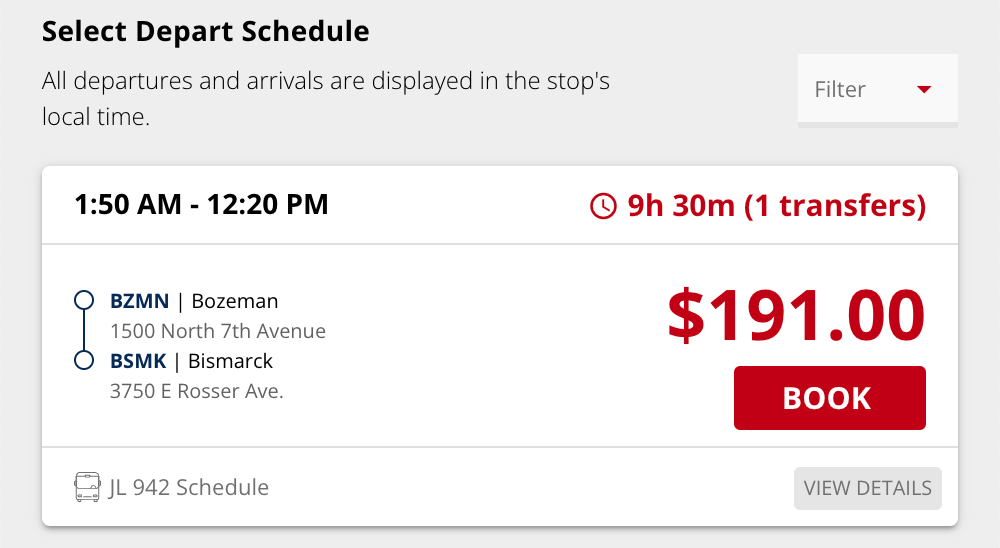Viewport: 1000px width, 548px height.
Task: Click the red clock duration icon
Action: 604,206
